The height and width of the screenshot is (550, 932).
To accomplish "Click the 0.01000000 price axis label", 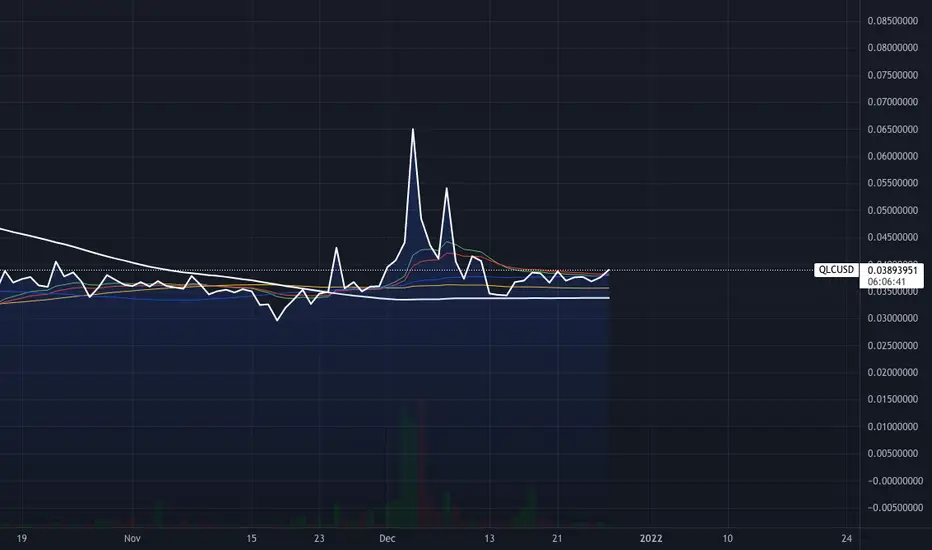I will pyautogui.click(x=893, y=426).
